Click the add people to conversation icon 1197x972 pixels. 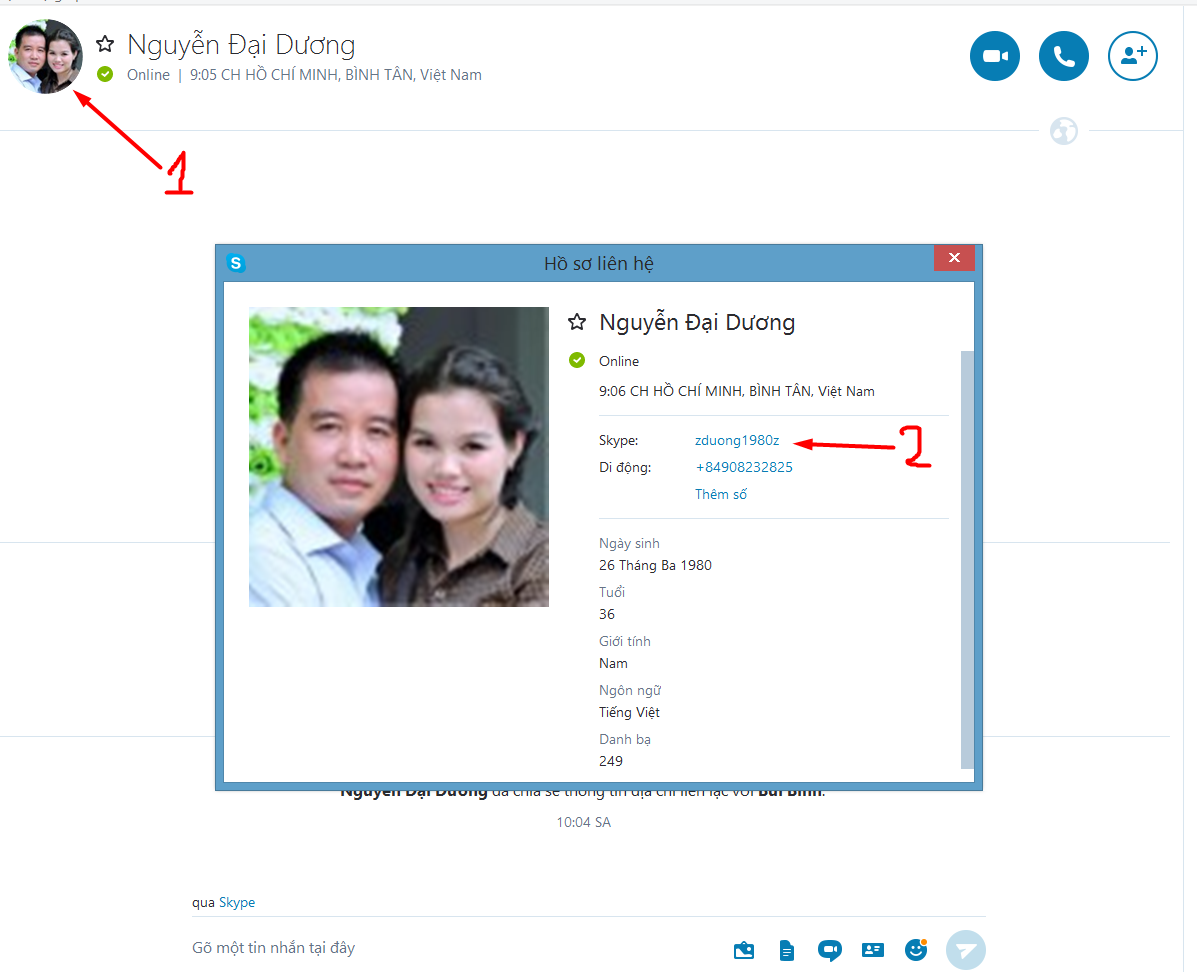(x=1132, y=56)
